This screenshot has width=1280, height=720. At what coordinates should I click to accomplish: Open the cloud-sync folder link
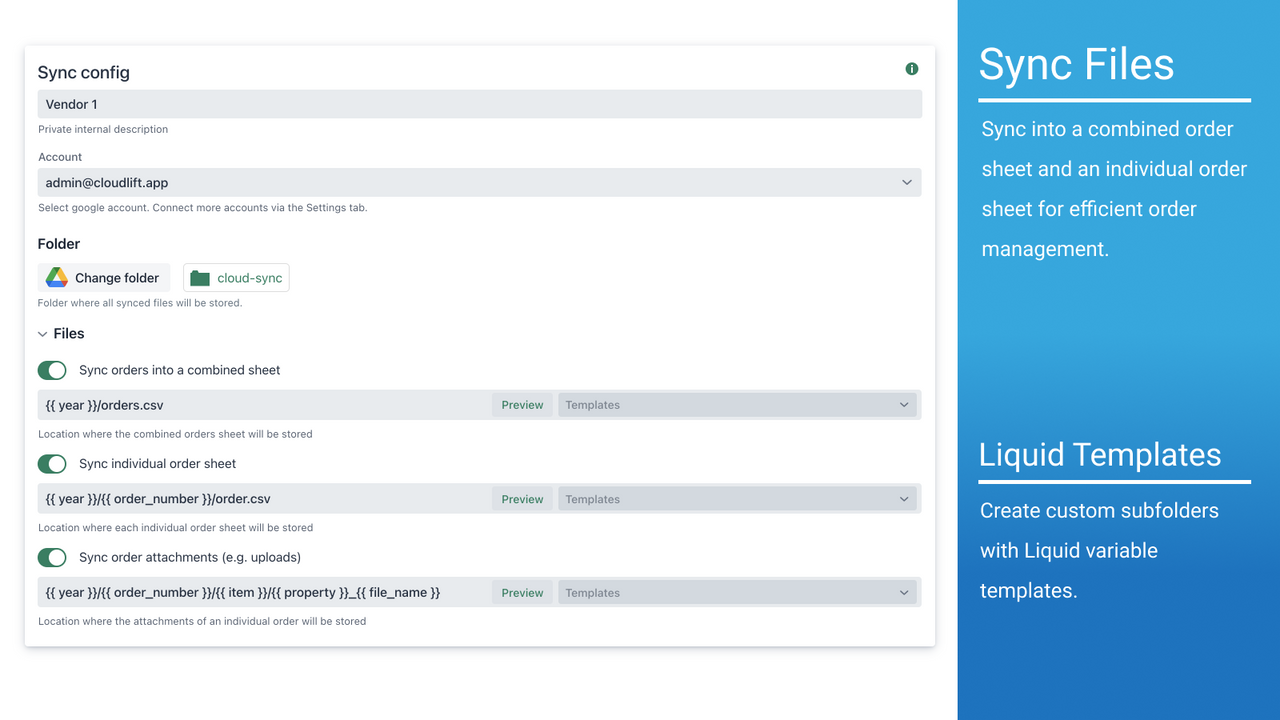point(236,278)
